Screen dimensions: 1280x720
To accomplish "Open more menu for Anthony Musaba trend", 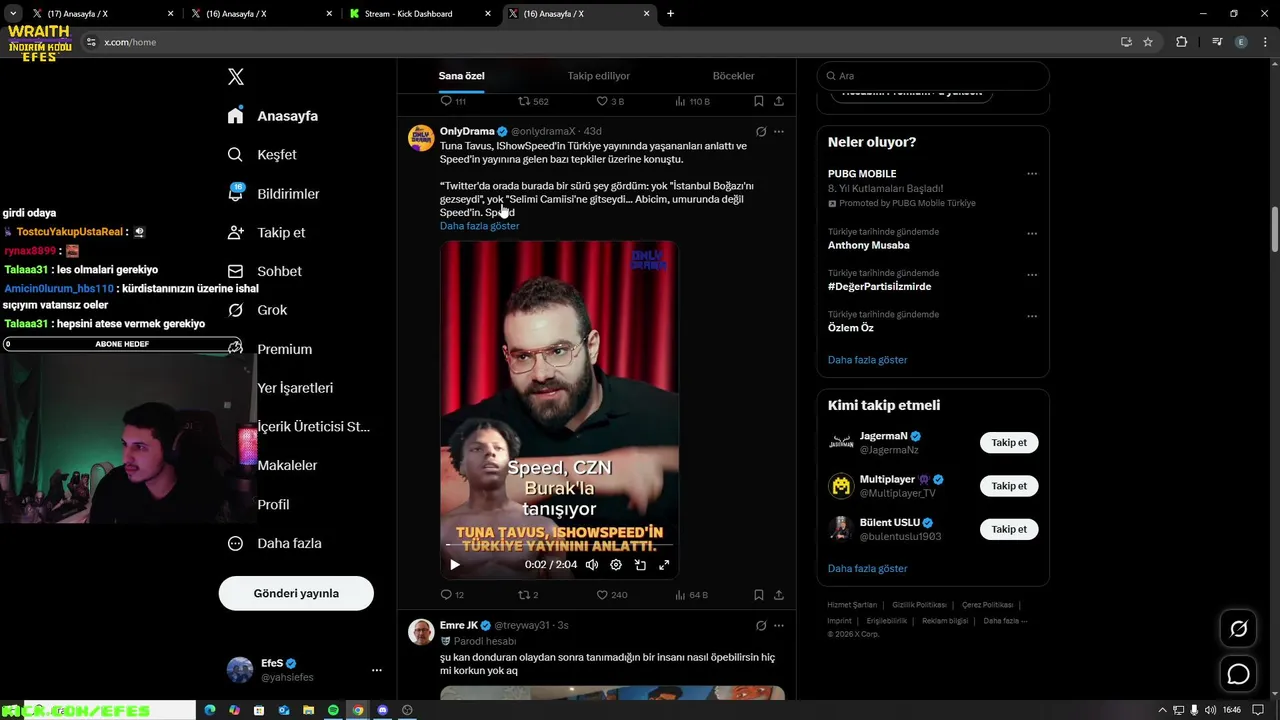I will (1032, 233).
